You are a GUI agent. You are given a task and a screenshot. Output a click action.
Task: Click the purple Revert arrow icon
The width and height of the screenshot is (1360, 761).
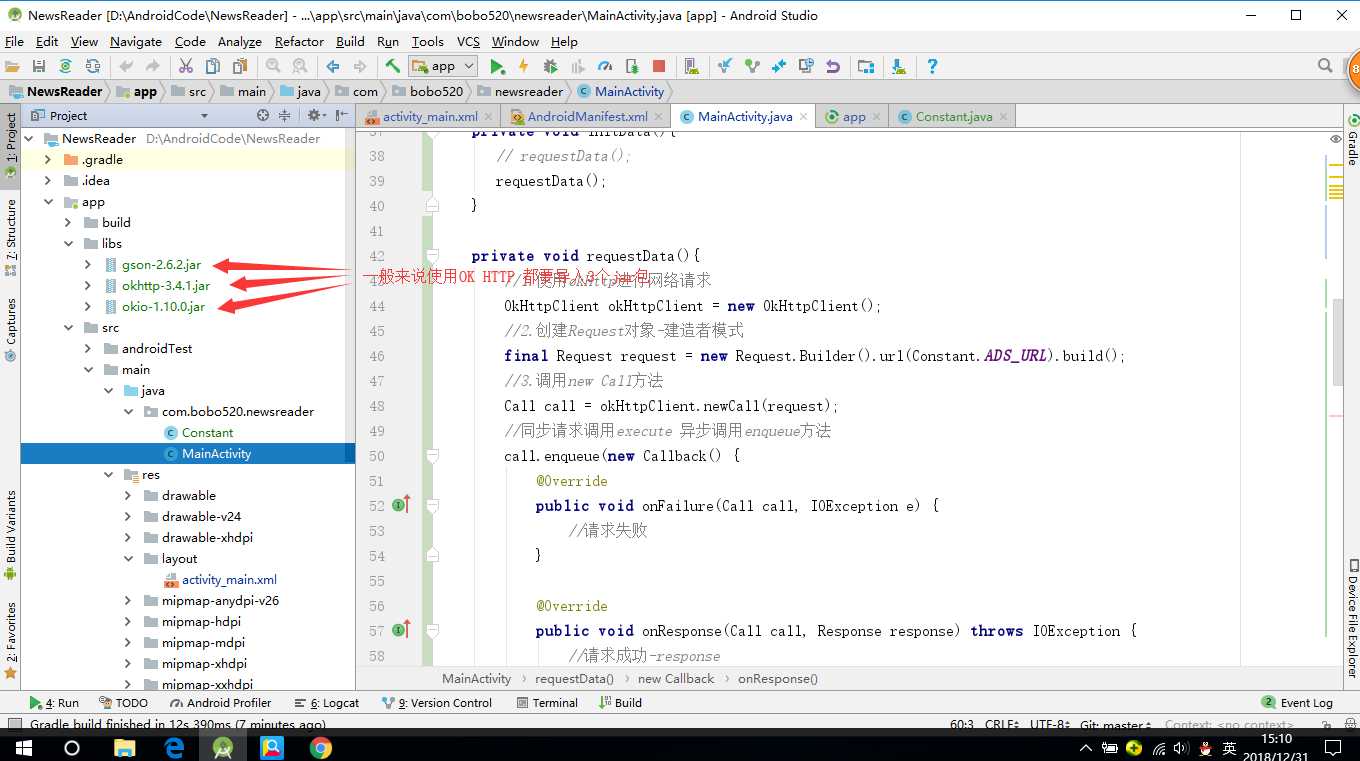[832, 66]
